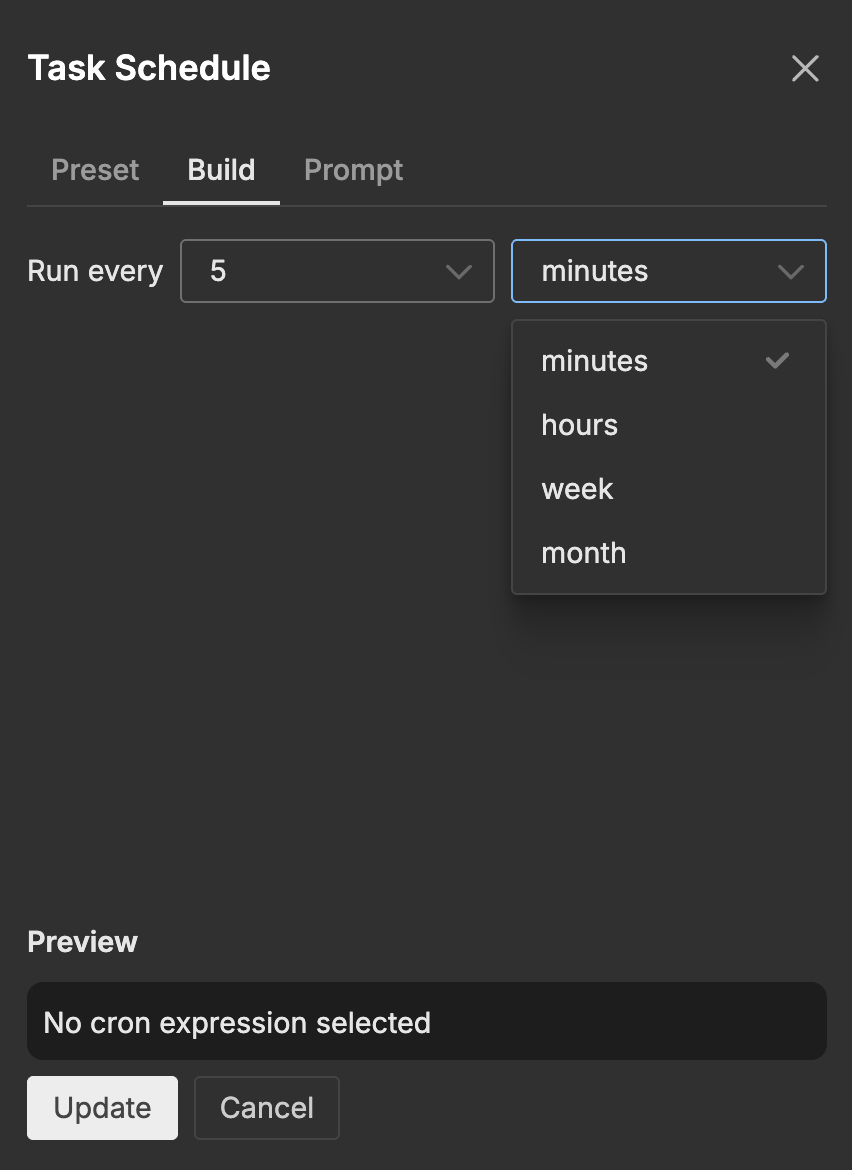This screenshot has width=852, height=1170.
Task: Close the Task Schedule dialog with the X icon
Action: [805, 68]
